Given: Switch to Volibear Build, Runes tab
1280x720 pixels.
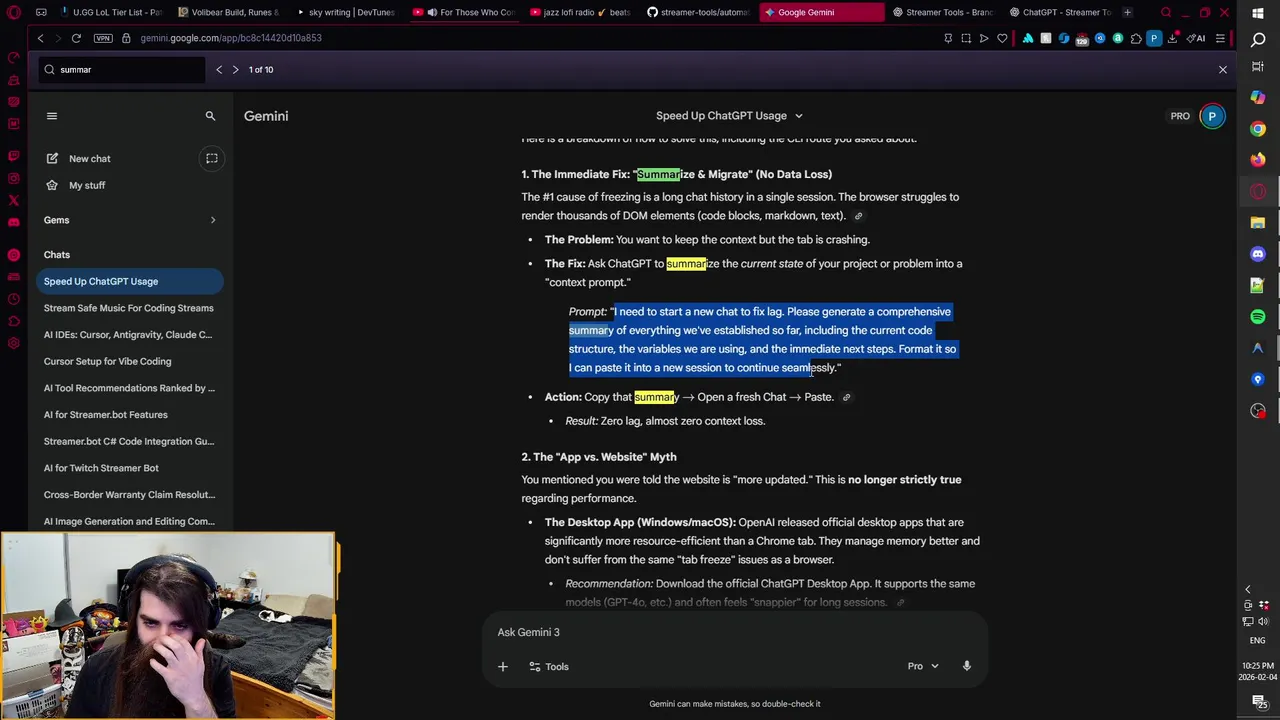Looking at the screenshot, I should [228, 12].
